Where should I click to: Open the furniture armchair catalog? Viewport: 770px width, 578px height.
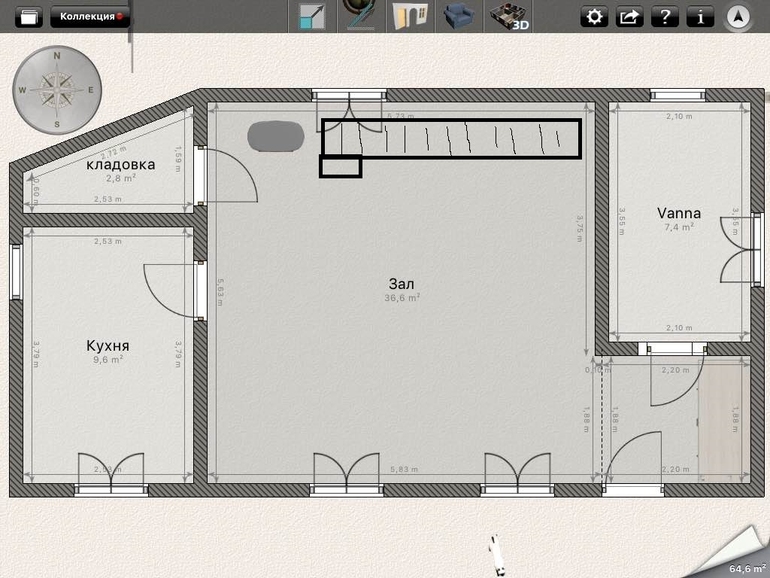pos(459,17)
